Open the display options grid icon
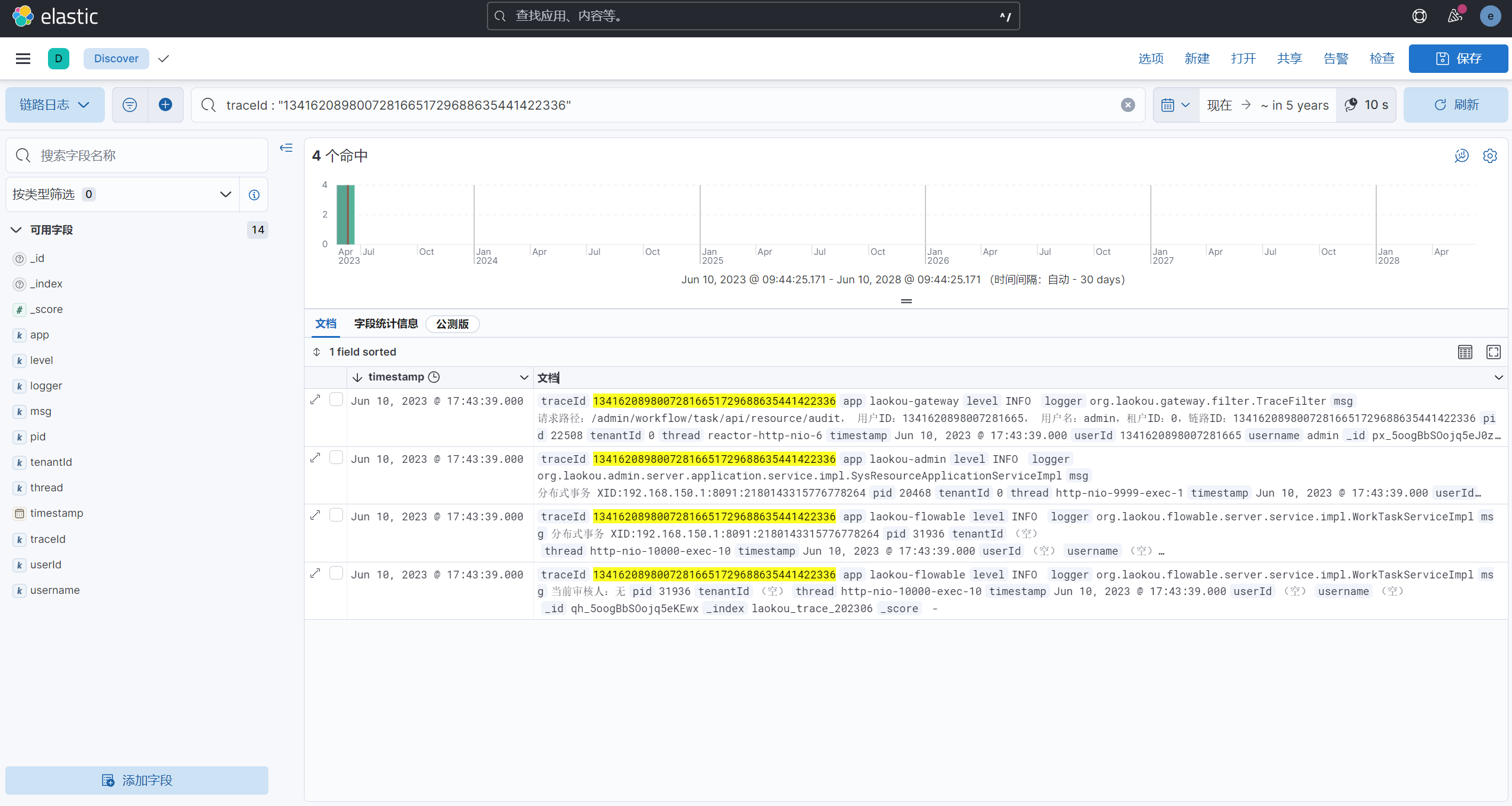The image size is (1512, 806). [x=1465, y=352]
